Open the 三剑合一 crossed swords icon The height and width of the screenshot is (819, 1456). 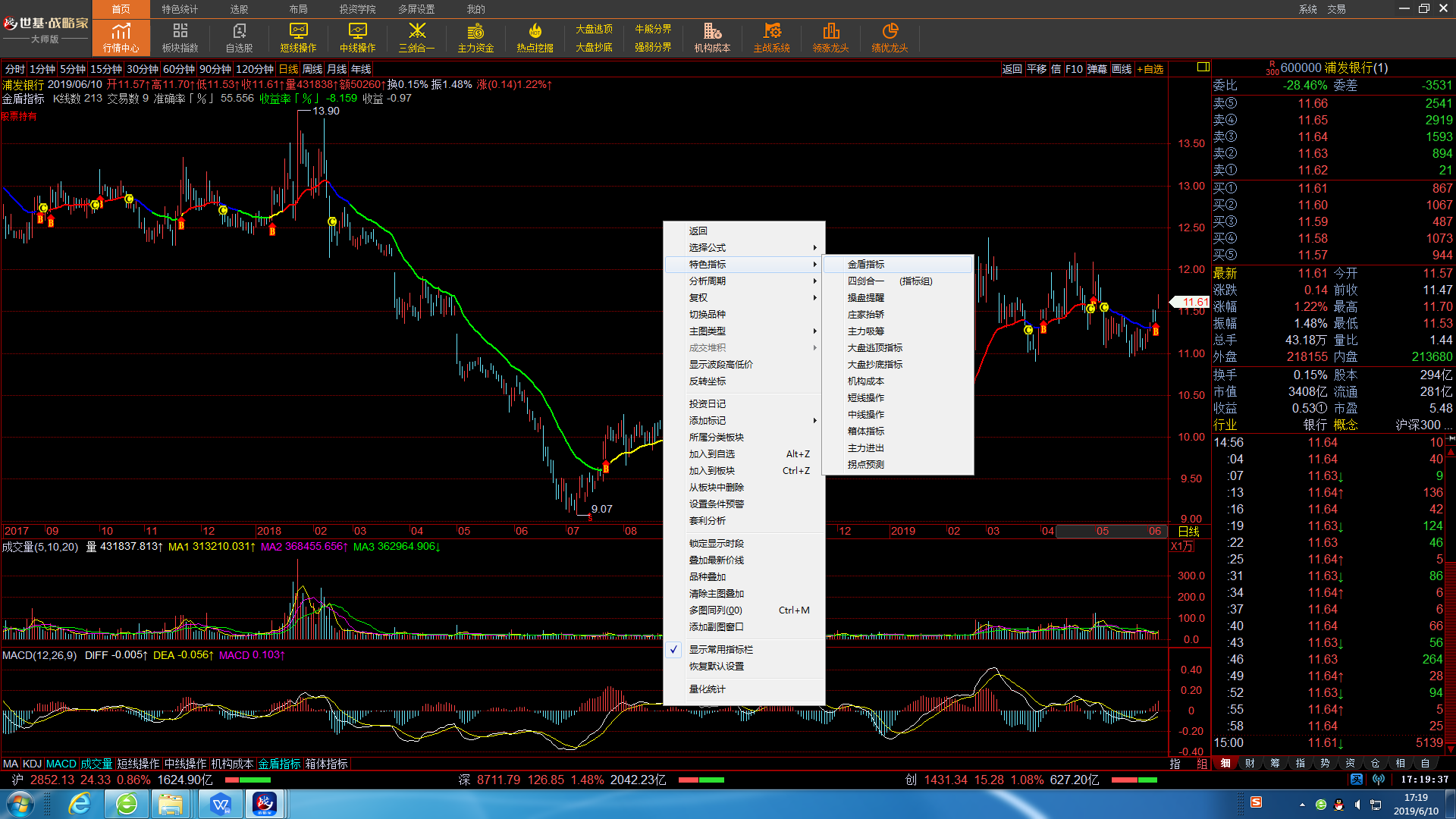[x=416, y=37]
